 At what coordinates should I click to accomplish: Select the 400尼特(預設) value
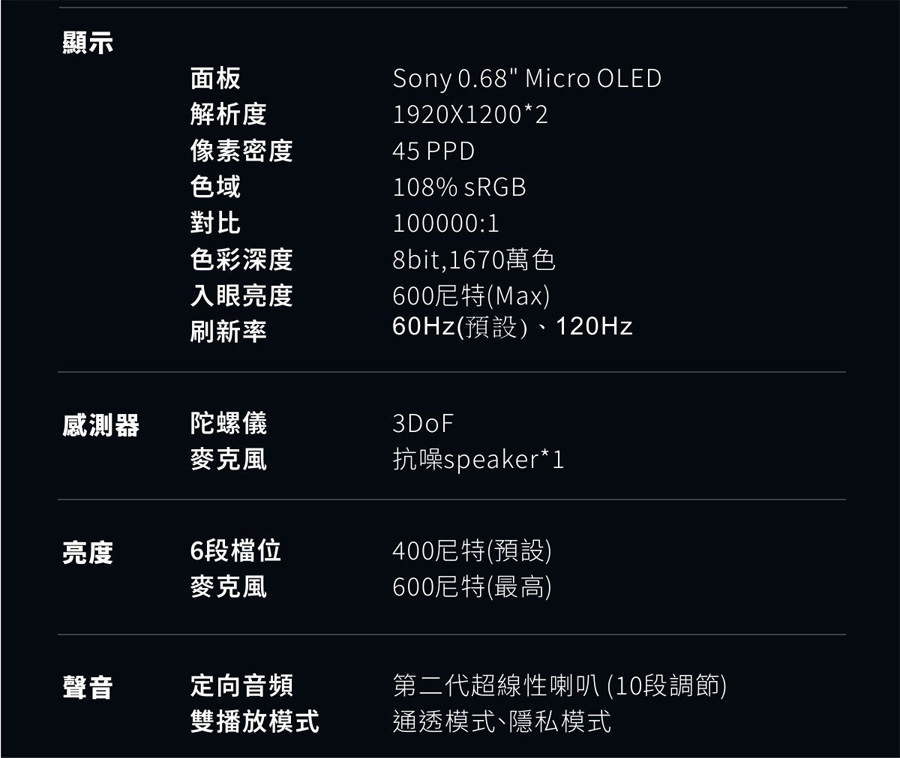pos(472,551)
